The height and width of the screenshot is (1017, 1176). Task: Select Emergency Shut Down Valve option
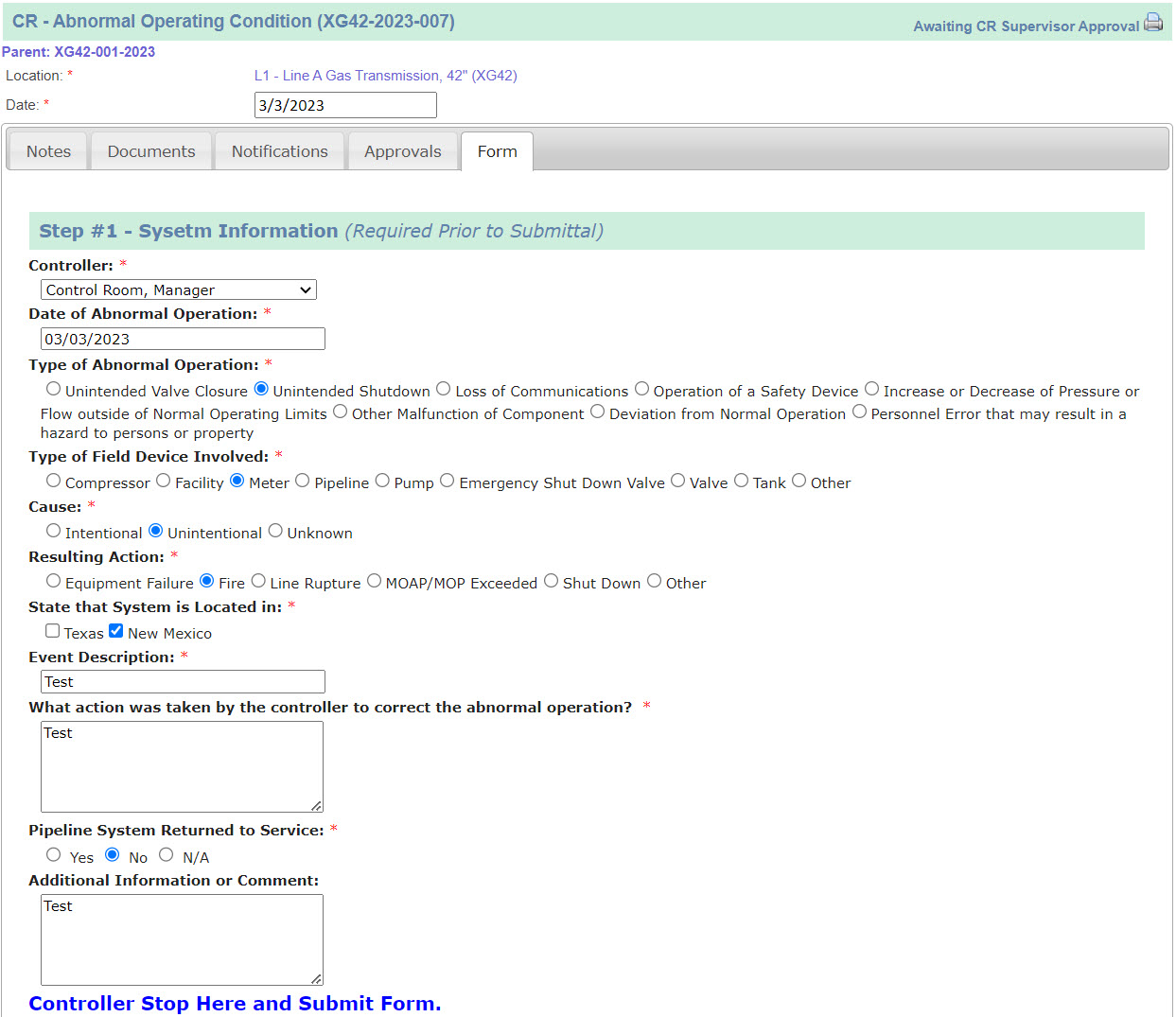pos(448,481)
